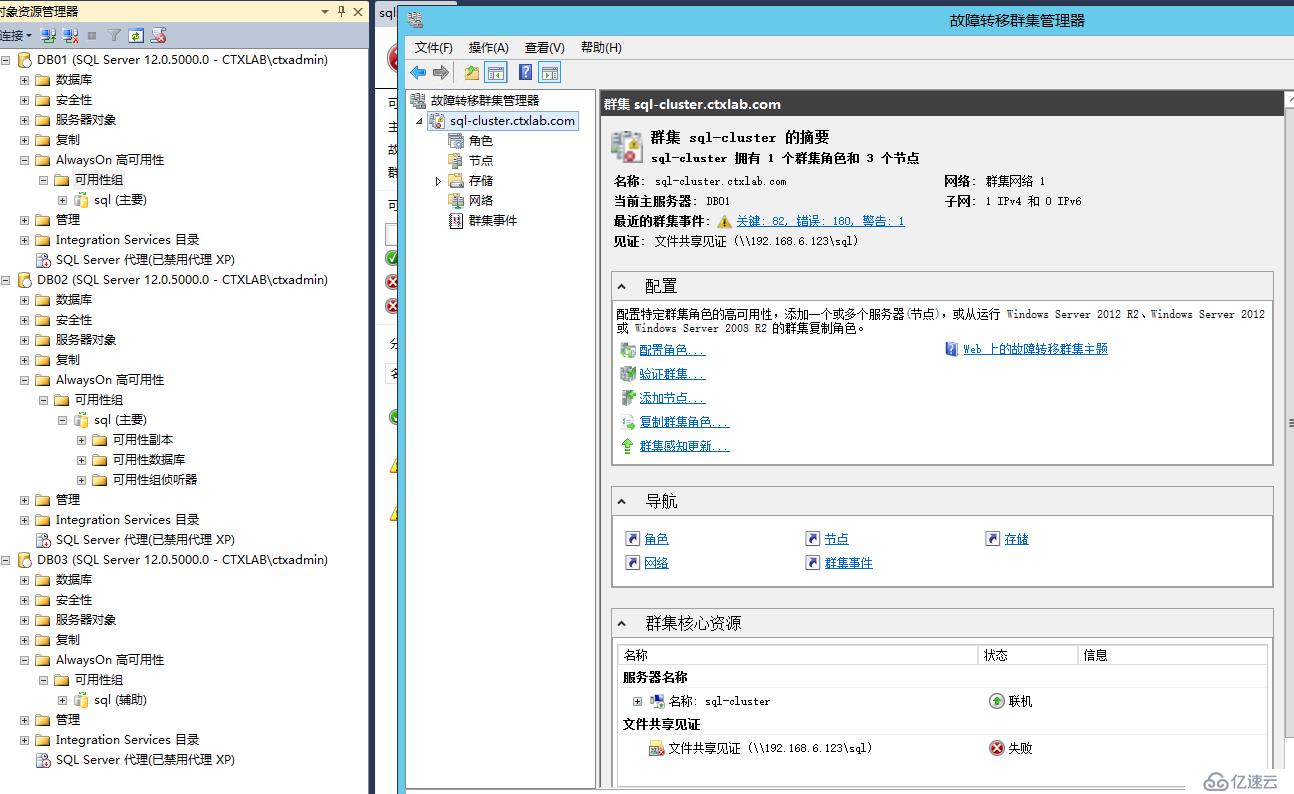
Task: Select 故障转移群集管理器 root tree node
Action: pyautogui.click(x=485, y=100)
